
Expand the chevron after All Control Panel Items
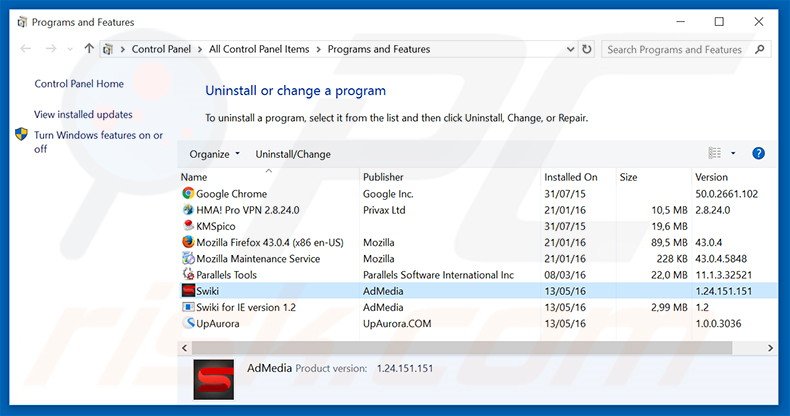pos(318,49)
